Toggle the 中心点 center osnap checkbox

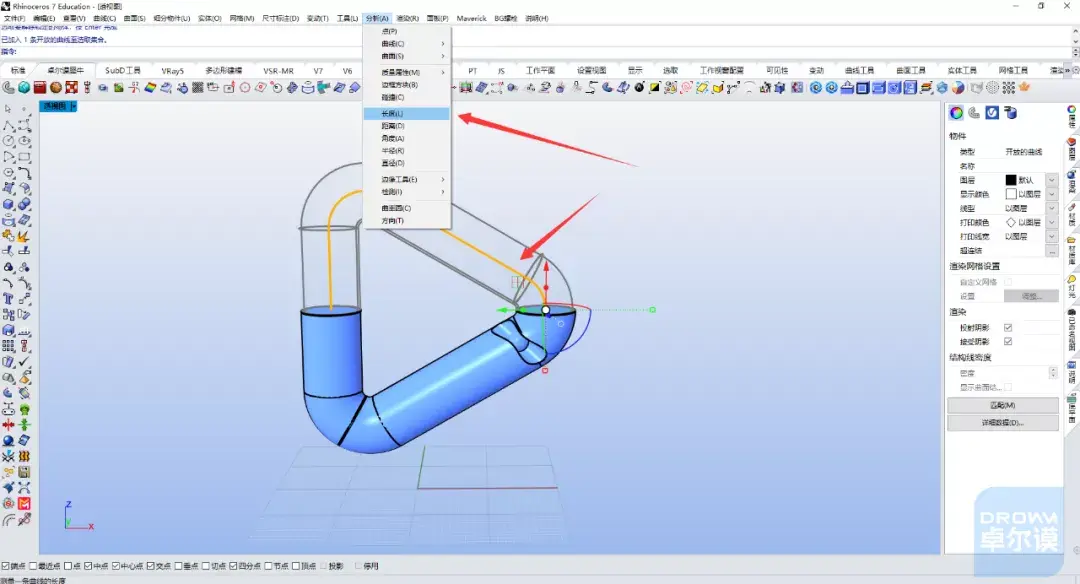pyautogui.click(x=116, y=566)
